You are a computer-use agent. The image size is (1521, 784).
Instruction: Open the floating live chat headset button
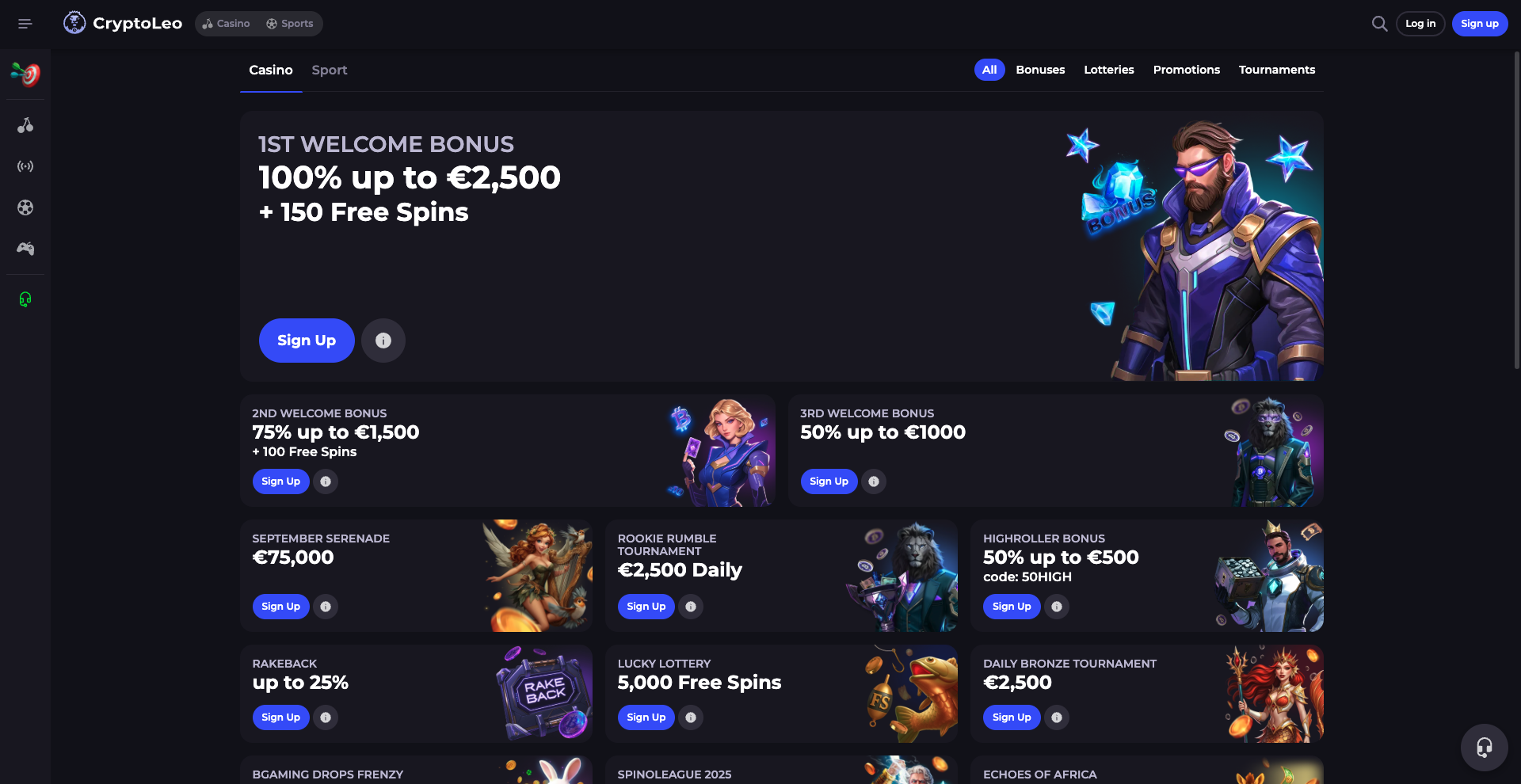[1484, 748]
